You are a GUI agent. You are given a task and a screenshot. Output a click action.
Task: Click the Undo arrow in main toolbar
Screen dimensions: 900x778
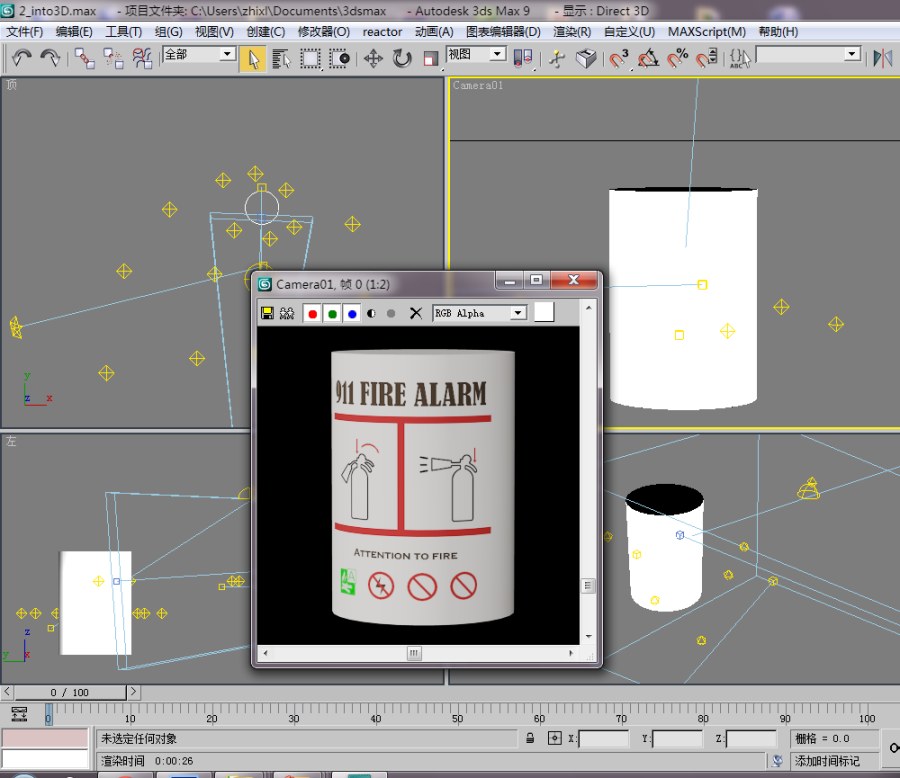coord(22,58)
